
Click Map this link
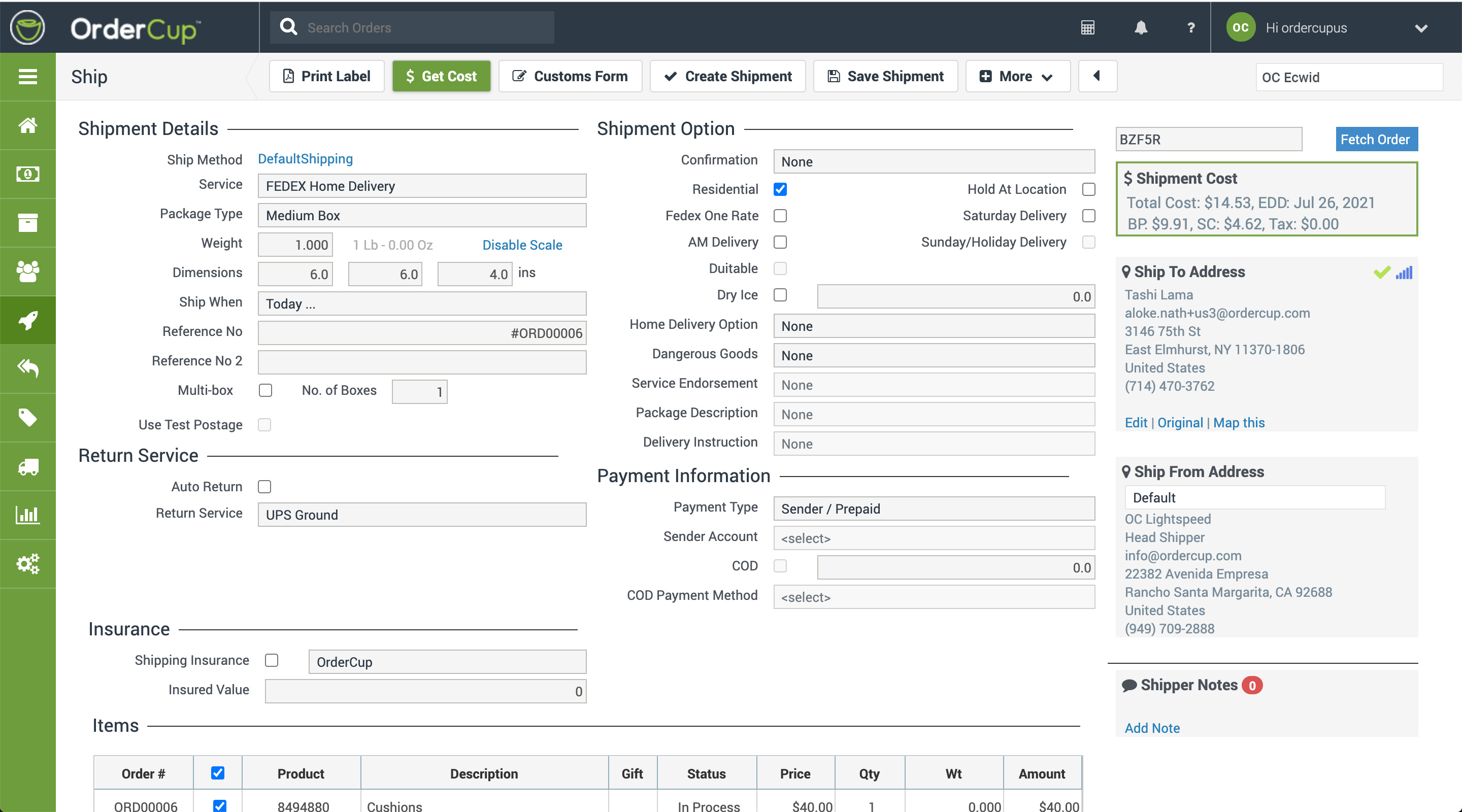click(1239, 423)
